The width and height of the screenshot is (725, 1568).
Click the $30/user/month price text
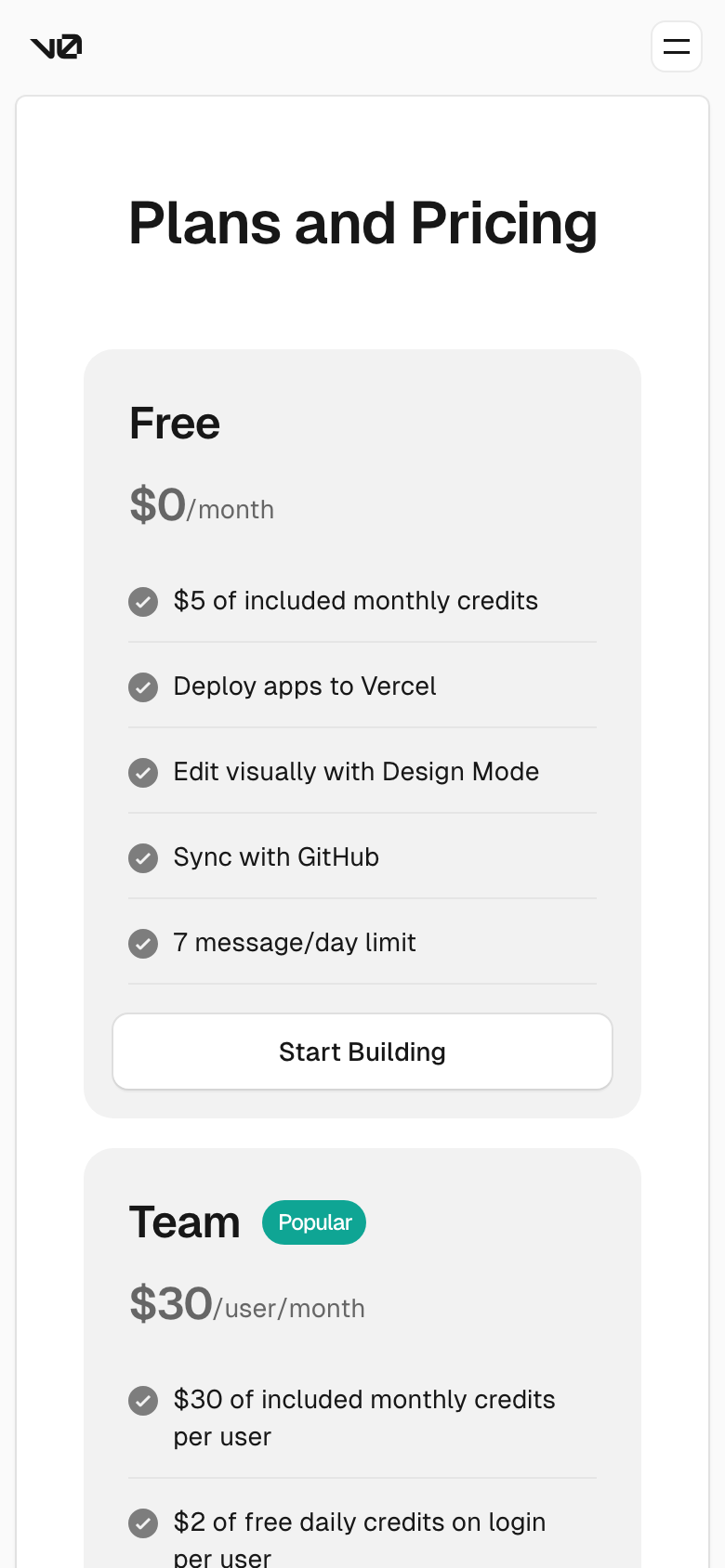tap(247, 1305)
